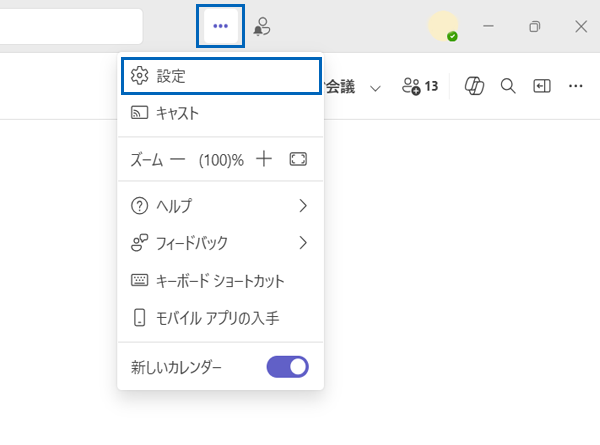
Task: Toggle the 新しいカレンダー switch
Action: 288,367
